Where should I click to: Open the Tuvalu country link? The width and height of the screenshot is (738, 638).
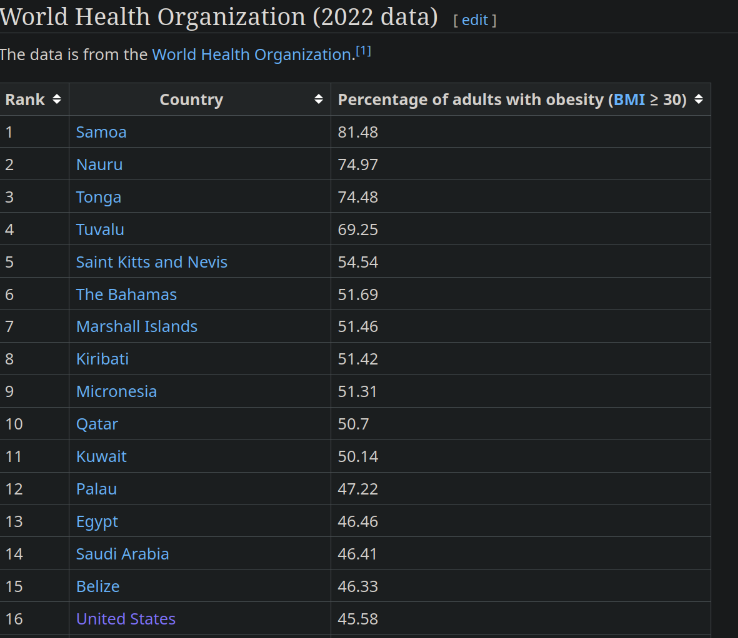click(100, 230)
